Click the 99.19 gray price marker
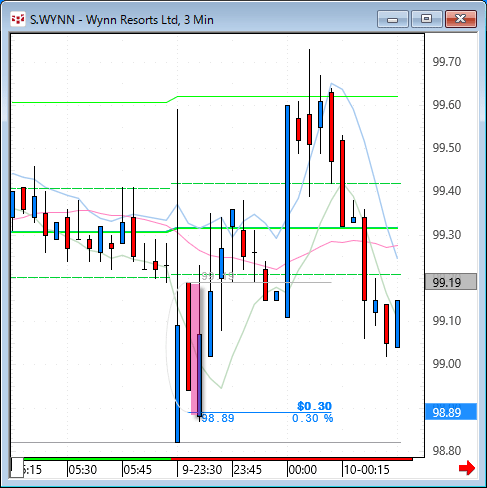 [451, 282]
